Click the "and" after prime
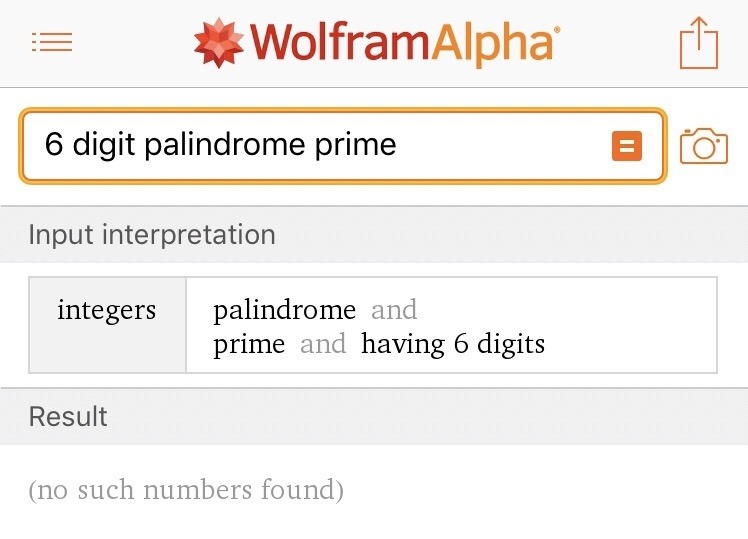 pos(323,345)
